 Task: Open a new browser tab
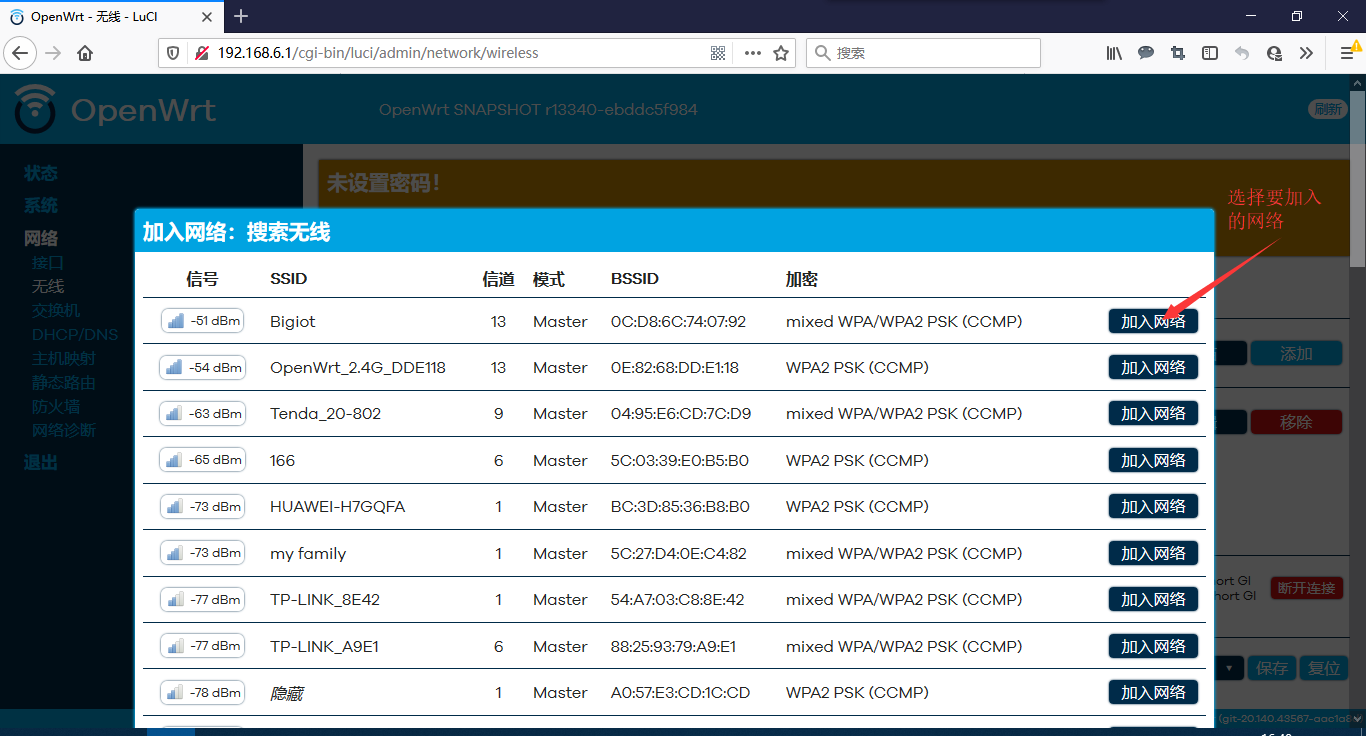[241, 16]
